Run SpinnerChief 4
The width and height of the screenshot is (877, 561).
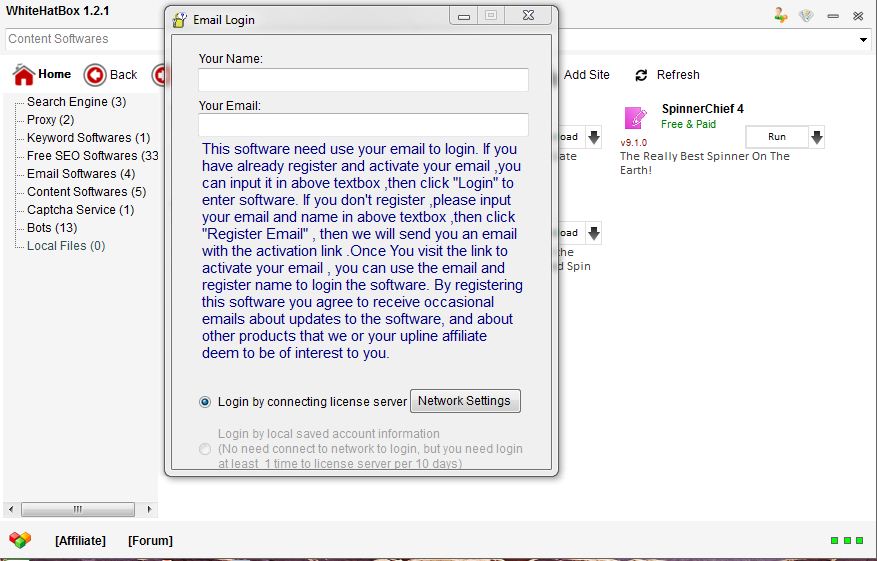coord(776,137)
